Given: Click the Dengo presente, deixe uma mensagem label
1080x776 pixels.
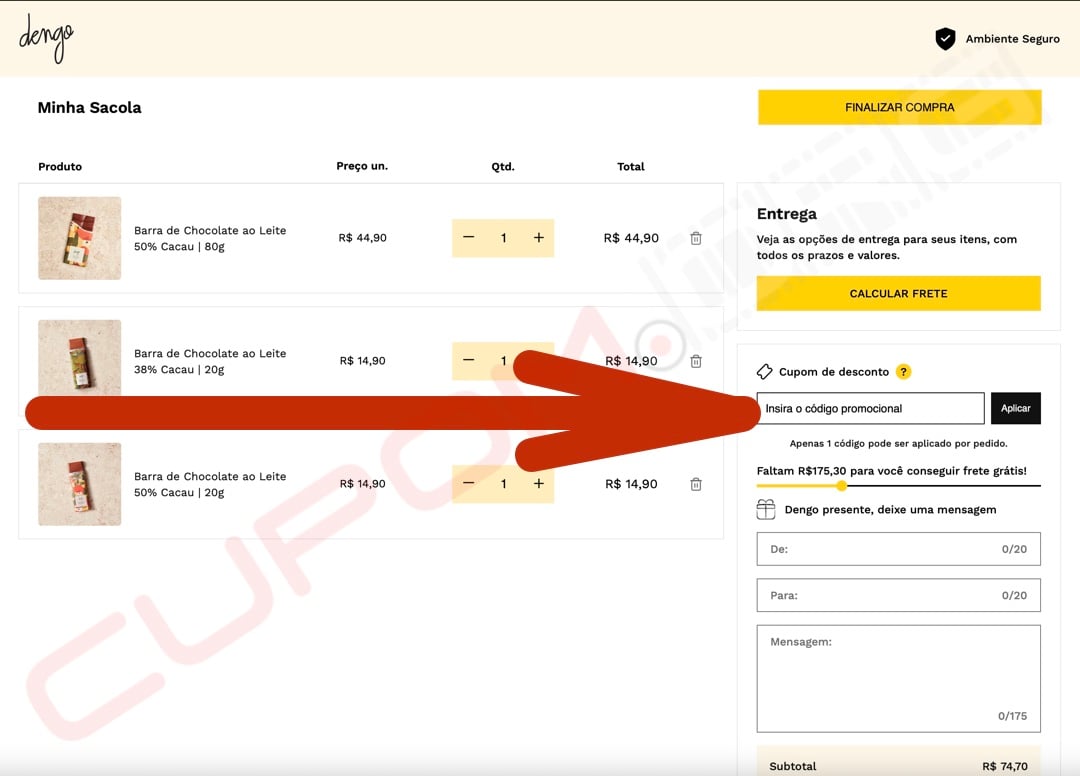Looking at the screenshot, I should (x=891, y=510).
